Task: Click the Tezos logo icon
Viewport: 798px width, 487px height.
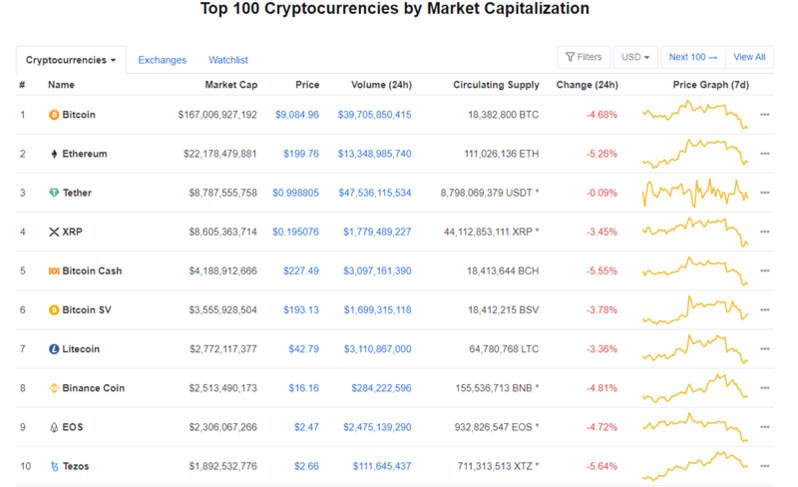Action: point(54,466)
